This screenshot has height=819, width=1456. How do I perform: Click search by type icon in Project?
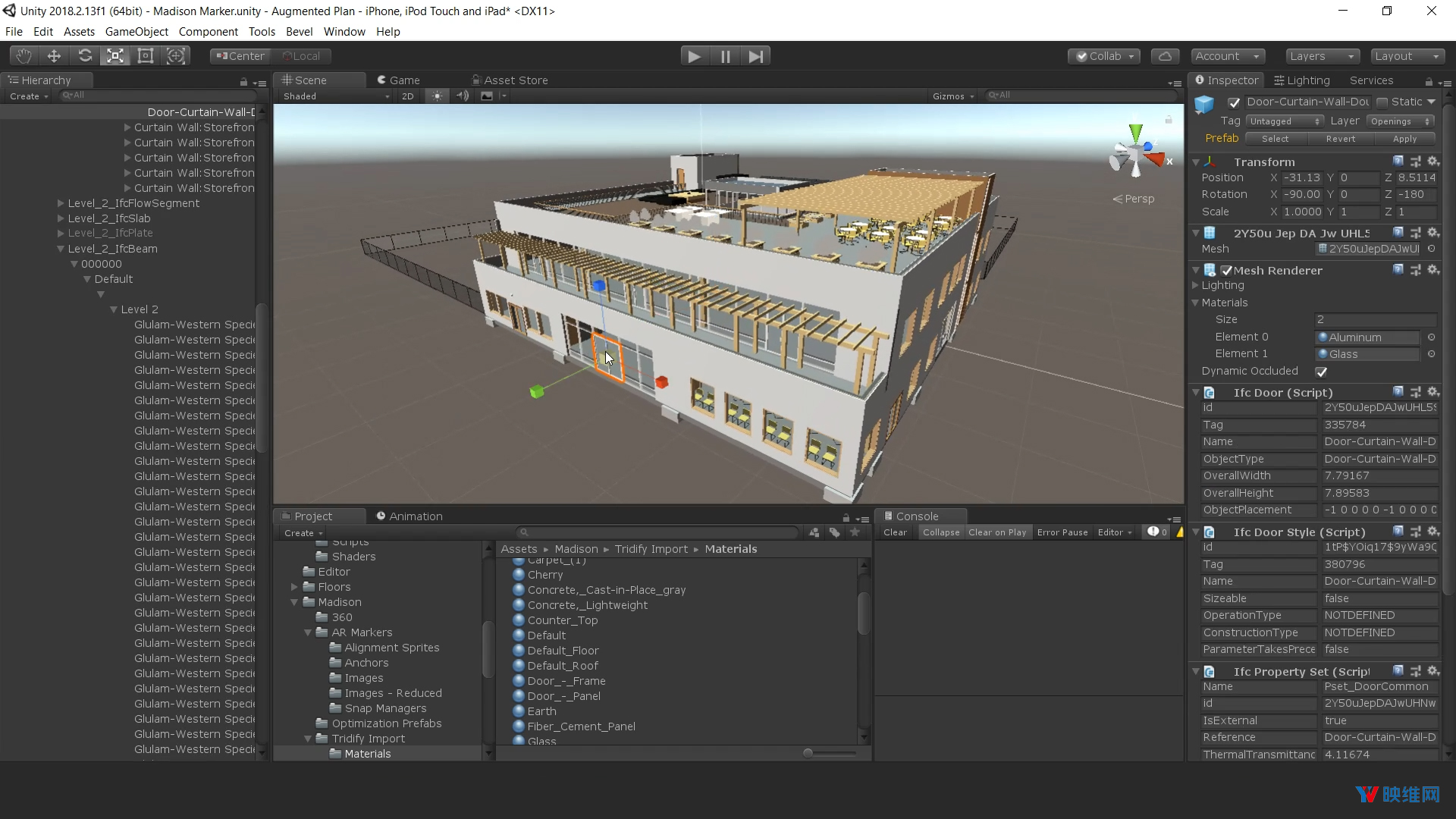pos(814,532)
